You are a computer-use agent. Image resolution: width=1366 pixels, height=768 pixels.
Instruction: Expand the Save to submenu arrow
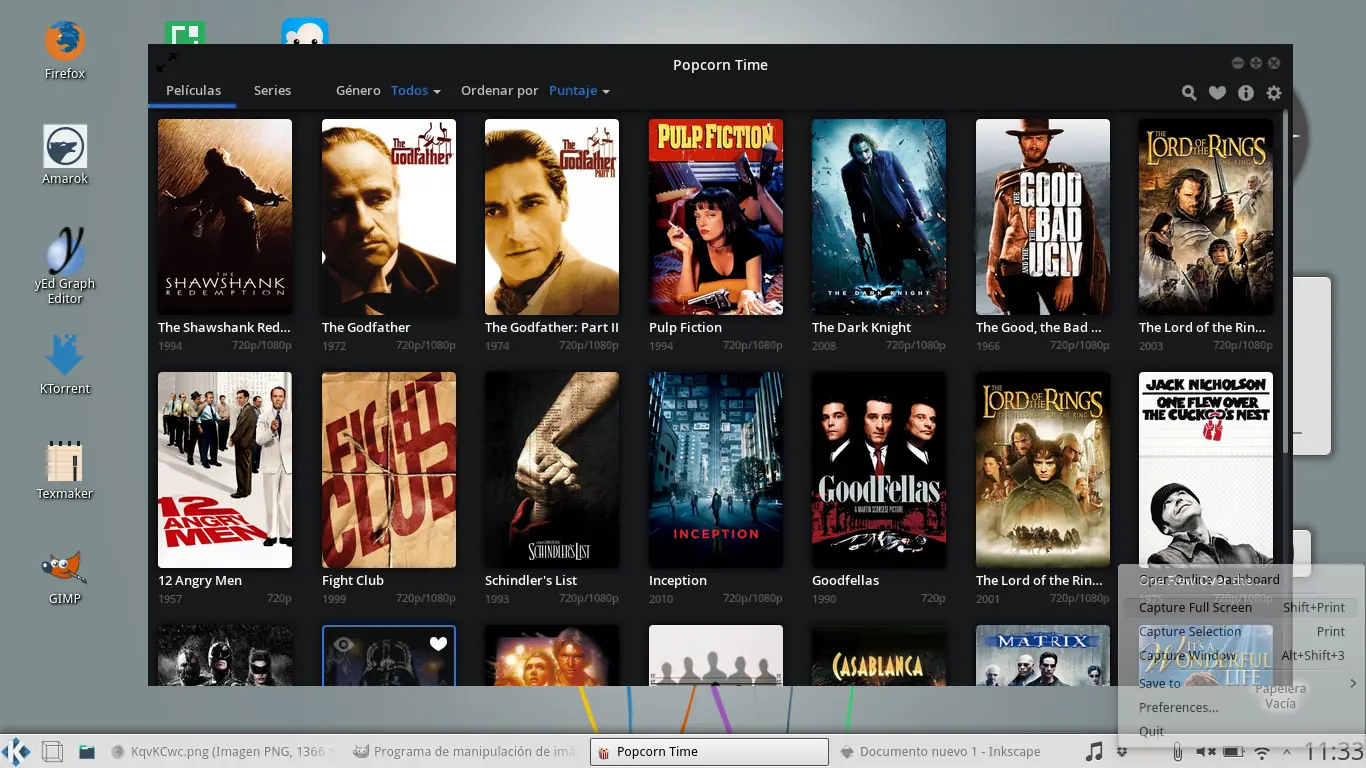[1353, 683]
